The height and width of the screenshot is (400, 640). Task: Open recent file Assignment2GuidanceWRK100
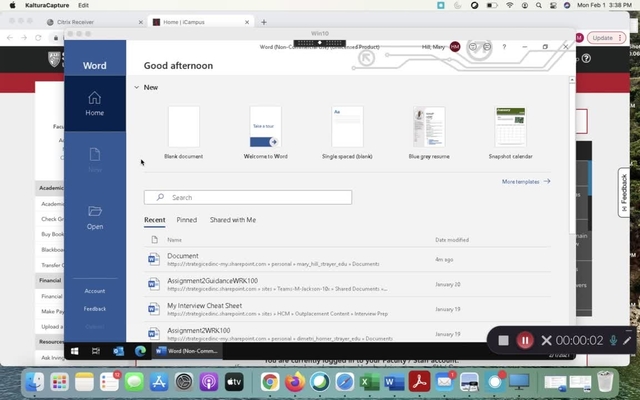click(x=347, y=284)
